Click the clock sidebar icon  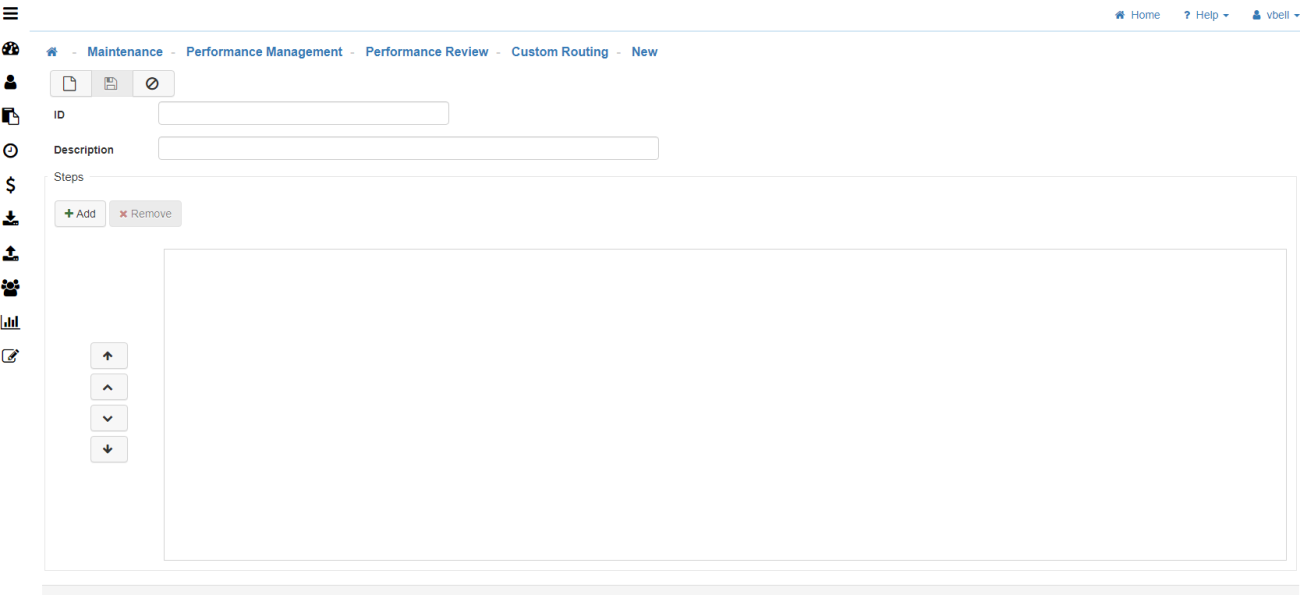[x=11, y=151]
